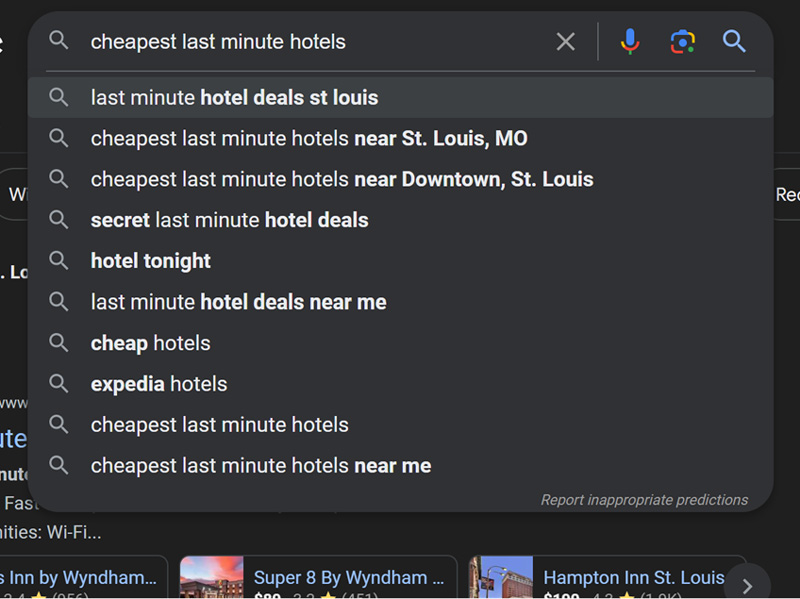Open Google Lens image search
The height and width of the screenshot is (599, 800).
tap(682, 41)
